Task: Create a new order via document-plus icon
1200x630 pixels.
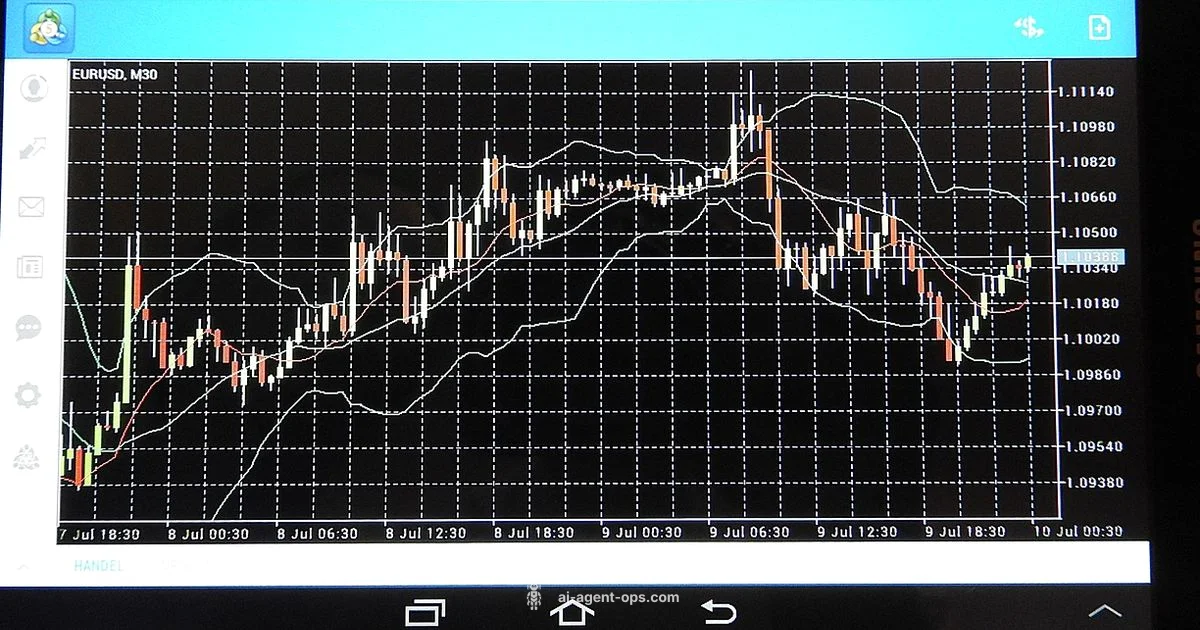Action: (x=1099, y=27)
